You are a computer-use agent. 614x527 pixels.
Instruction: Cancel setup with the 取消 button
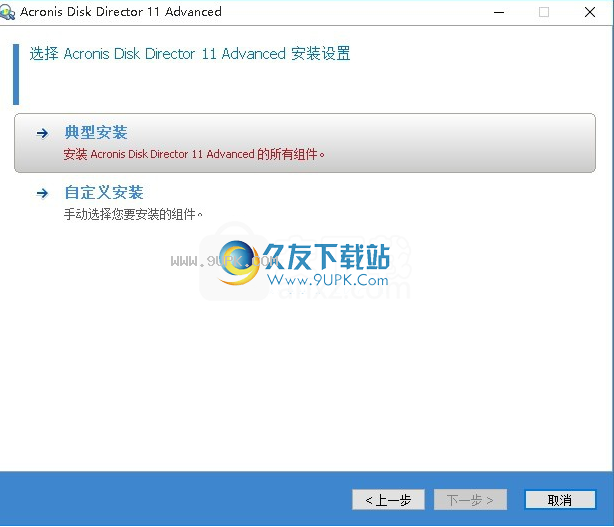coord(560,500)
